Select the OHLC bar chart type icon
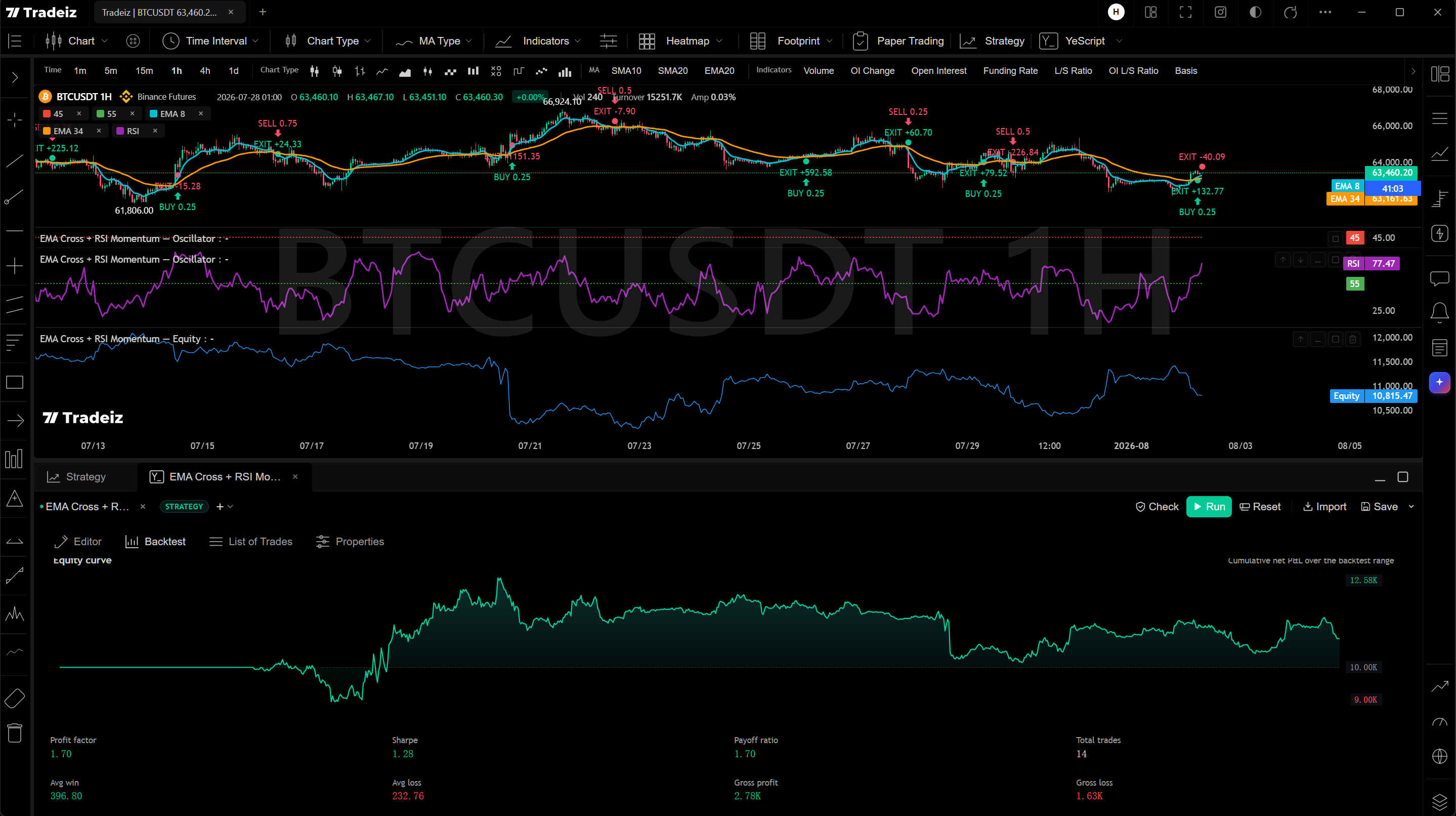 coord(360,71)
